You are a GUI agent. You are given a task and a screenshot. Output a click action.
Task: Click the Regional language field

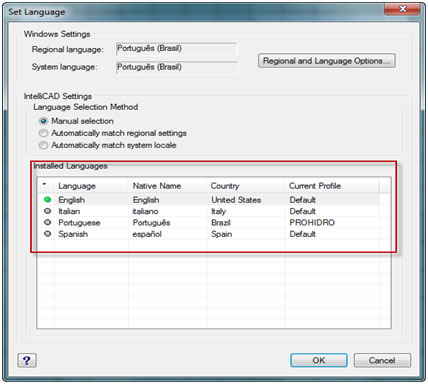[177, 49]
